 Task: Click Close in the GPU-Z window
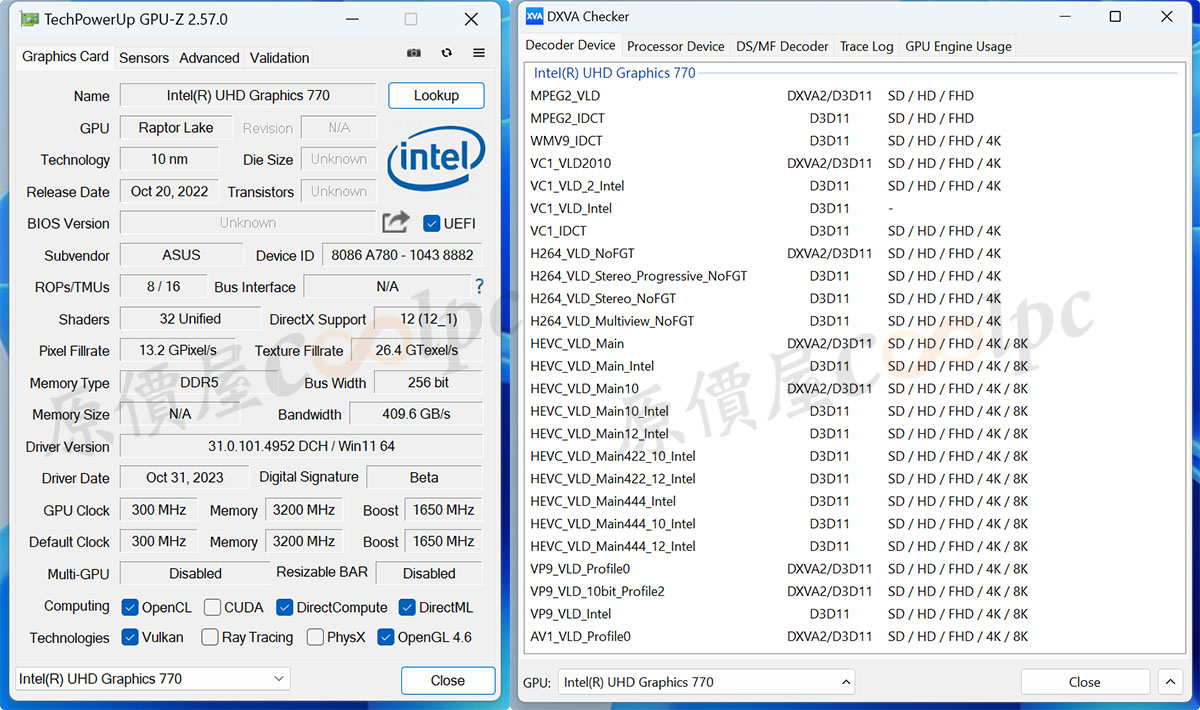pyautogui.click(x=448, y=680)
